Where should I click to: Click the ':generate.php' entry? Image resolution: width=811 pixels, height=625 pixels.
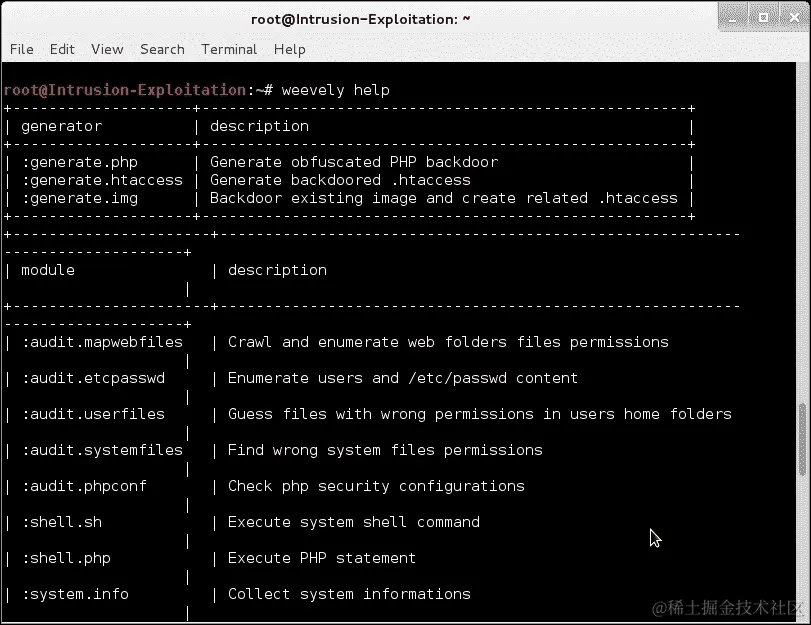click(80, 162)
